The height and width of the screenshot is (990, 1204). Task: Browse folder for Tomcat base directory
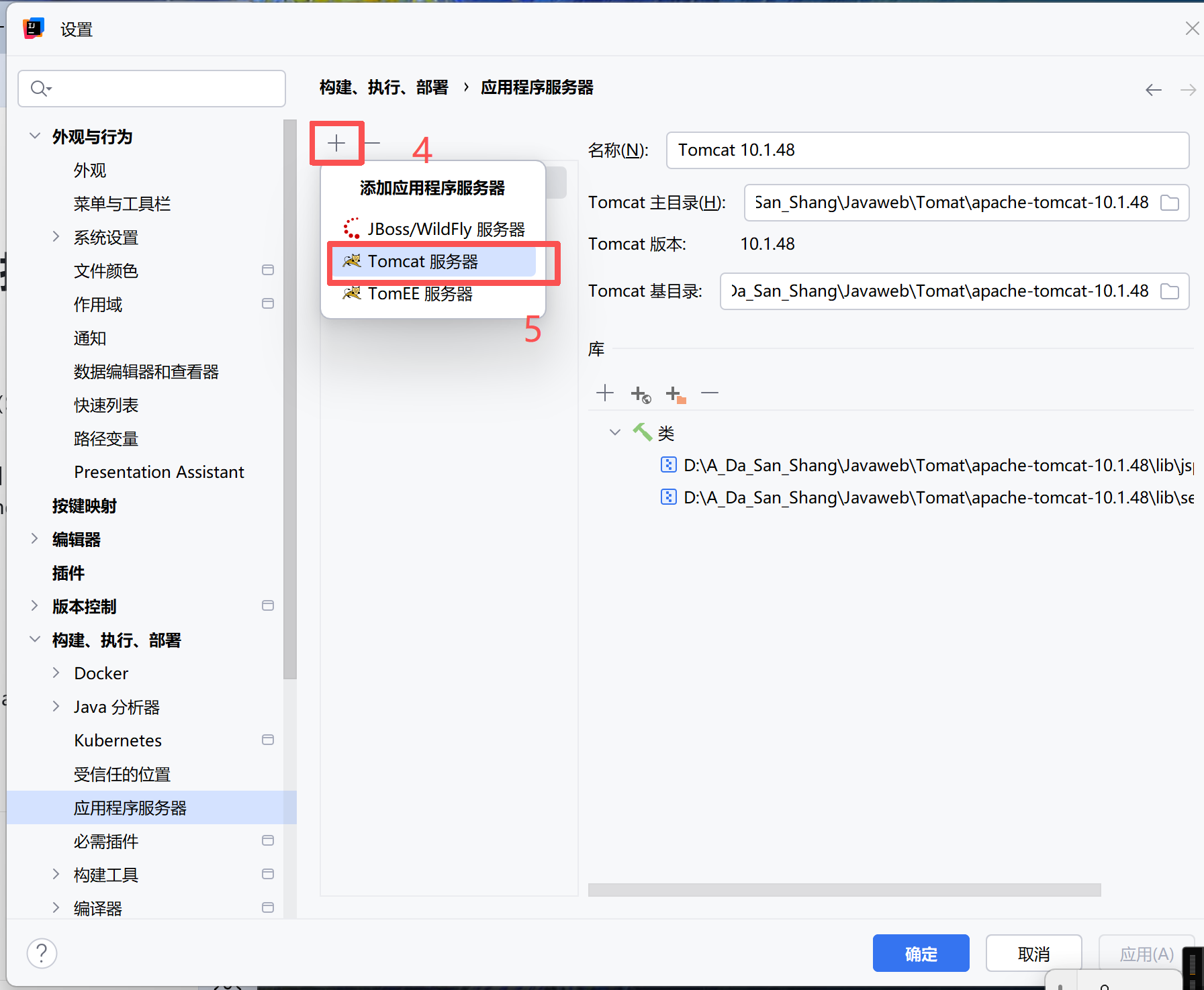pos(1170,291)
